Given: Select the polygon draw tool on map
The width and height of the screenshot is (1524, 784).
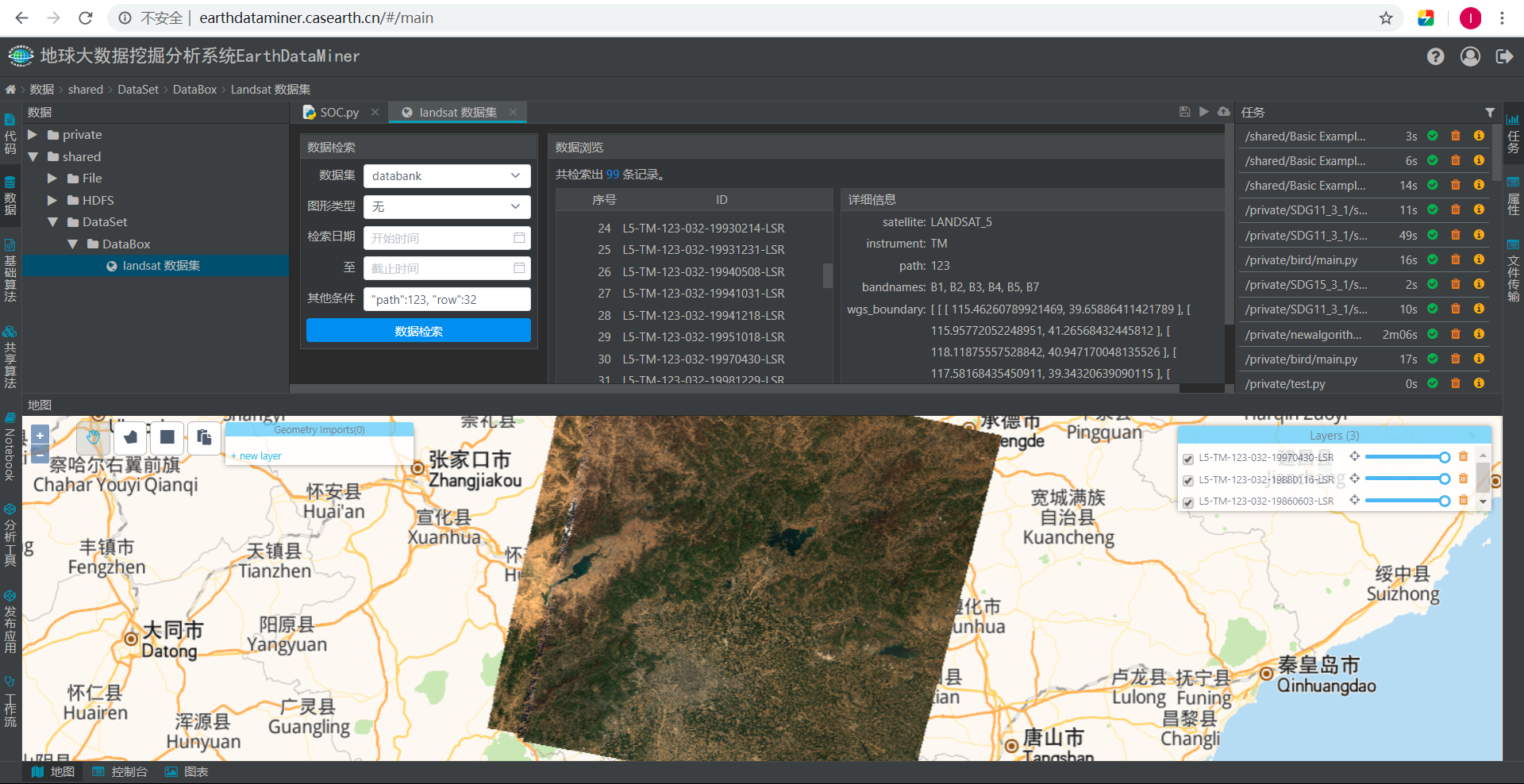Looking at the screenshot, I should pos(130,437).
